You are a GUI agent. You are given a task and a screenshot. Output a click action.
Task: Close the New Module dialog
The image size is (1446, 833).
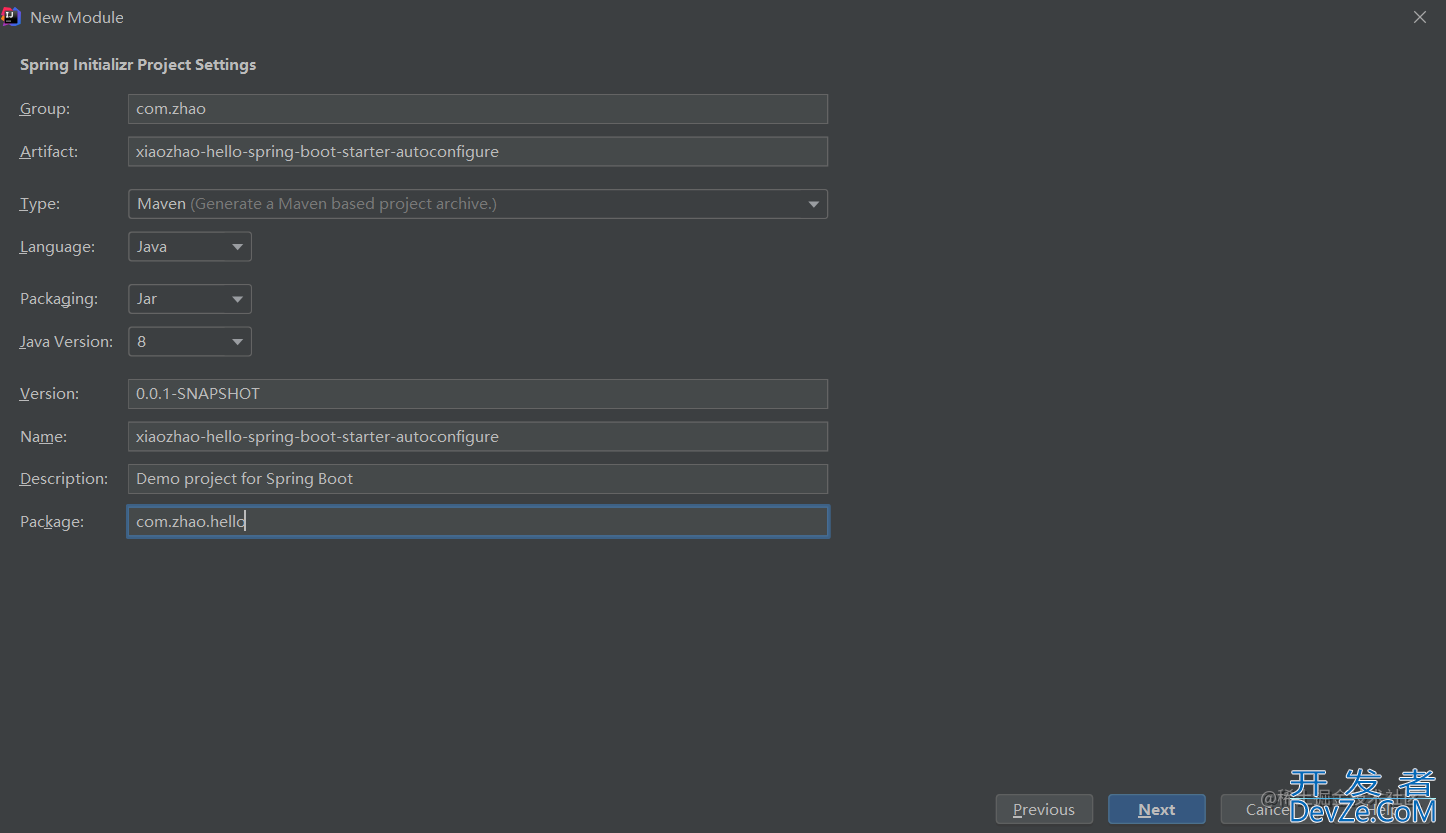coord(1420,17)
